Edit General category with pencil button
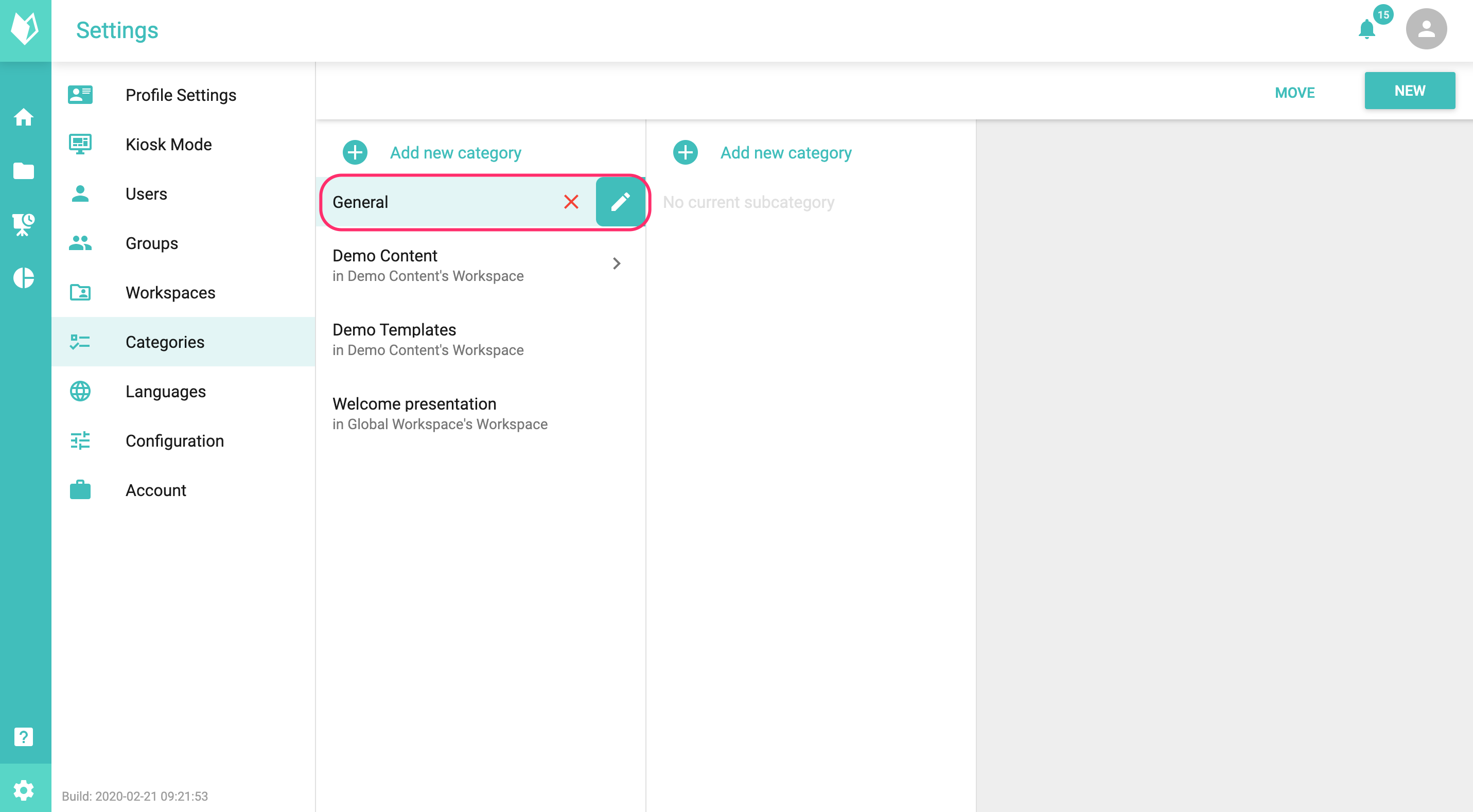Viewport: 1473px width, 812px height. pos(620,202)
